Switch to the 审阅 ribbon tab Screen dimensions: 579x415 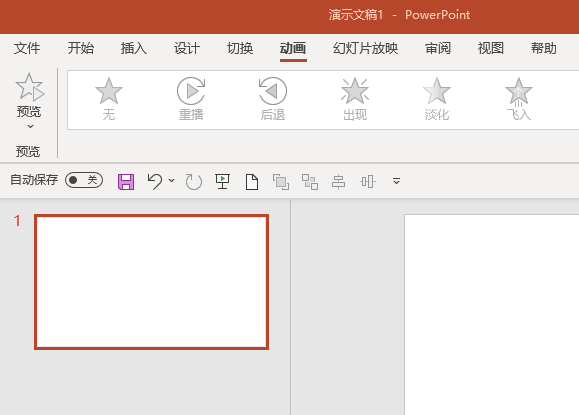click(438, 48)
